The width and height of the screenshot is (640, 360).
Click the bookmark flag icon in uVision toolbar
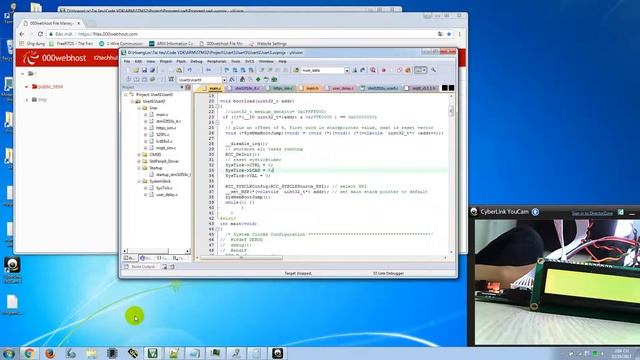[x=227, y=70]
